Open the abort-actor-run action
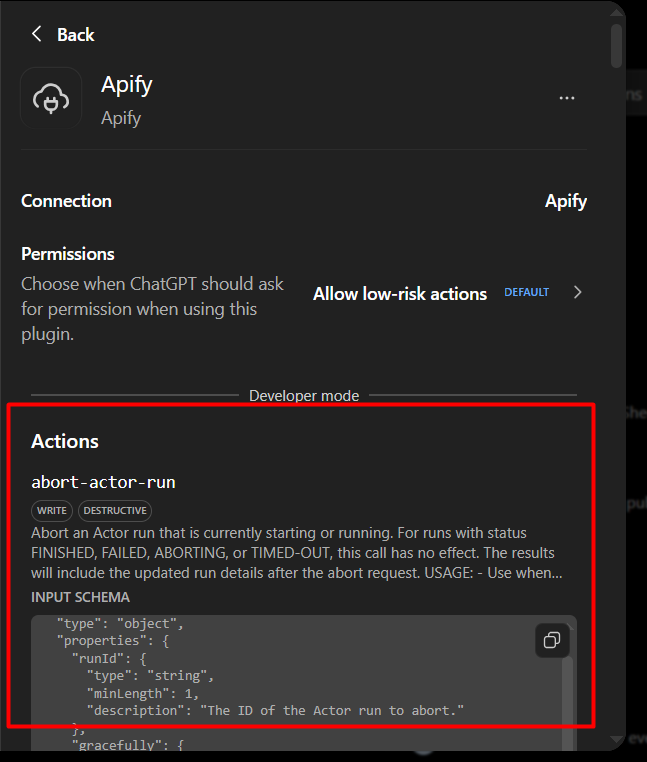The image size is (647, 762). click(104, 482)
